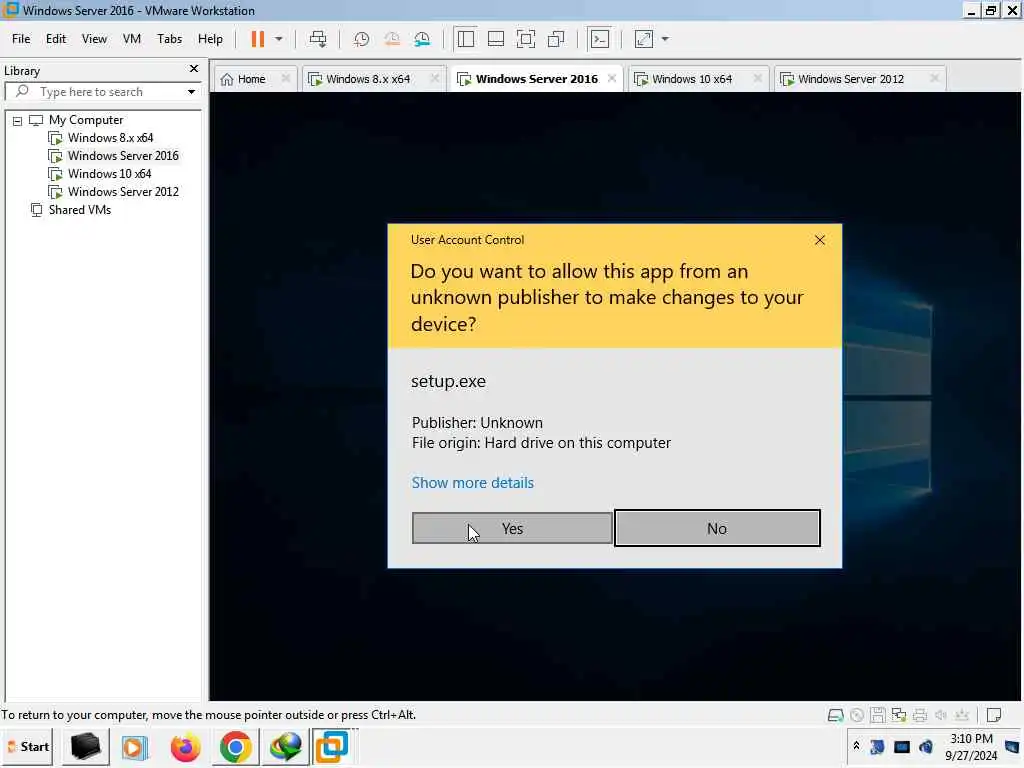Open the Library search filter dropdown
The height and width of the screenshot is (768, 1024).
(x=191, y=92)
